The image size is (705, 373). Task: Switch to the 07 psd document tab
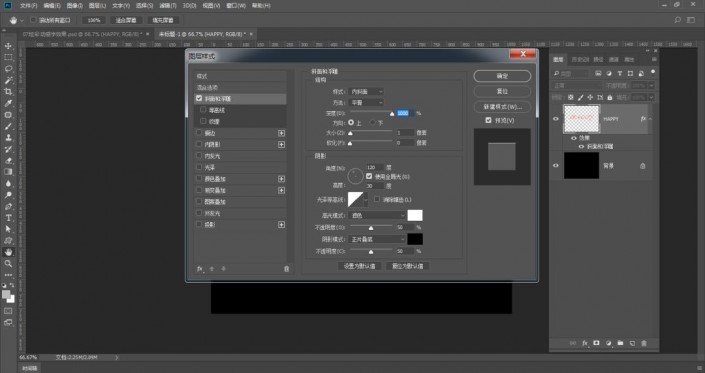point(82,34)
